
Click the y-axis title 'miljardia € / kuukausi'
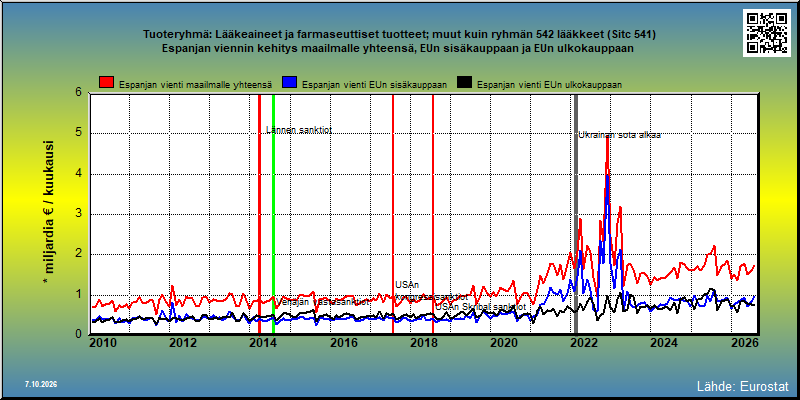click(x=49, y=213)
